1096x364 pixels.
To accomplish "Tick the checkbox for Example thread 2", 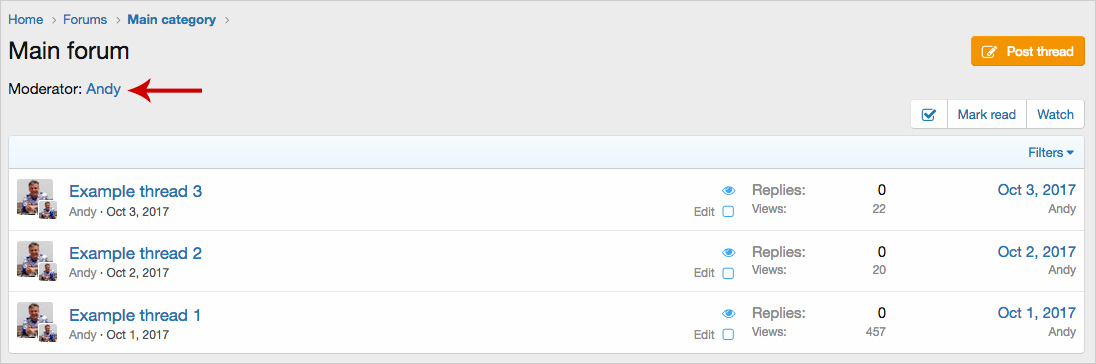I will coord(728,273).
